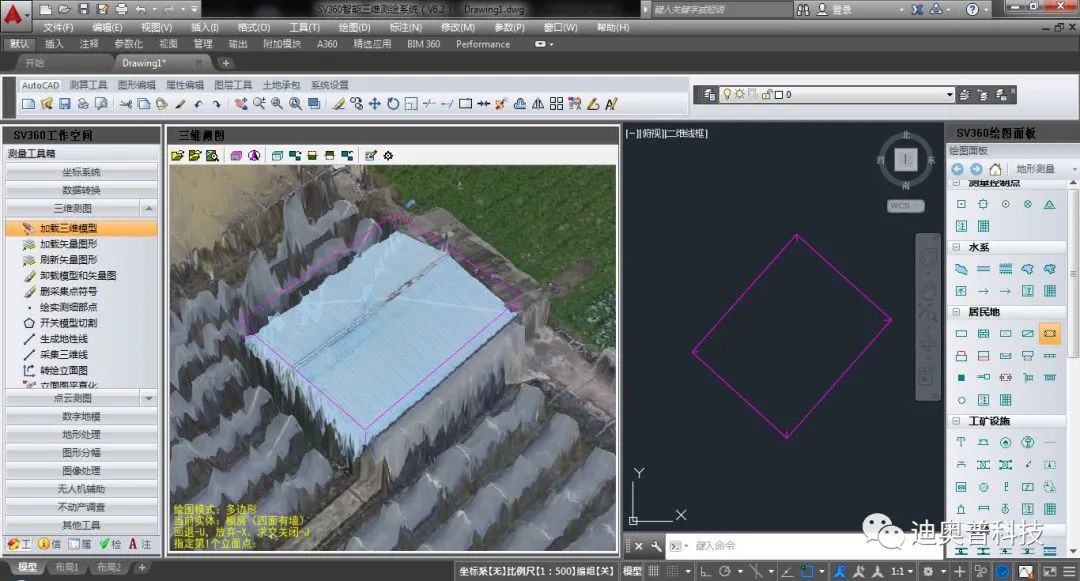Screen dimensions: 1080x581
Task: Toggle polar tracking in status bar
Action: (x=725, y=571)
